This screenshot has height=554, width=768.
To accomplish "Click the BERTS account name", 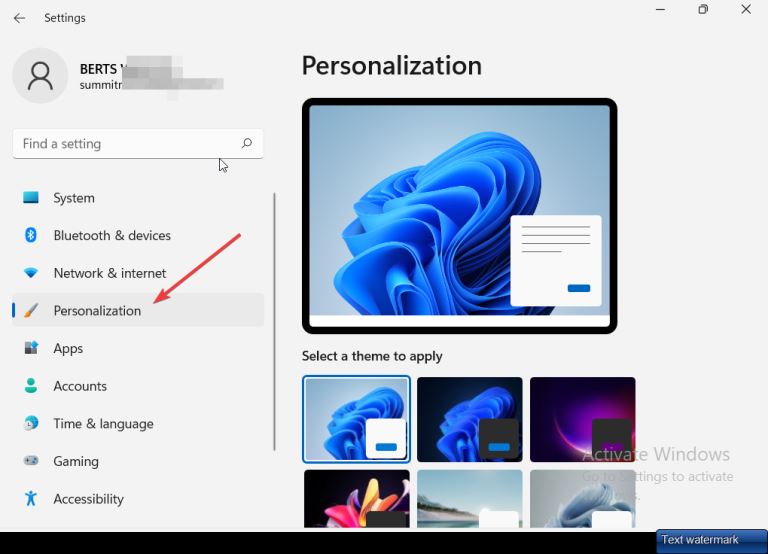I will coord(98,69).
